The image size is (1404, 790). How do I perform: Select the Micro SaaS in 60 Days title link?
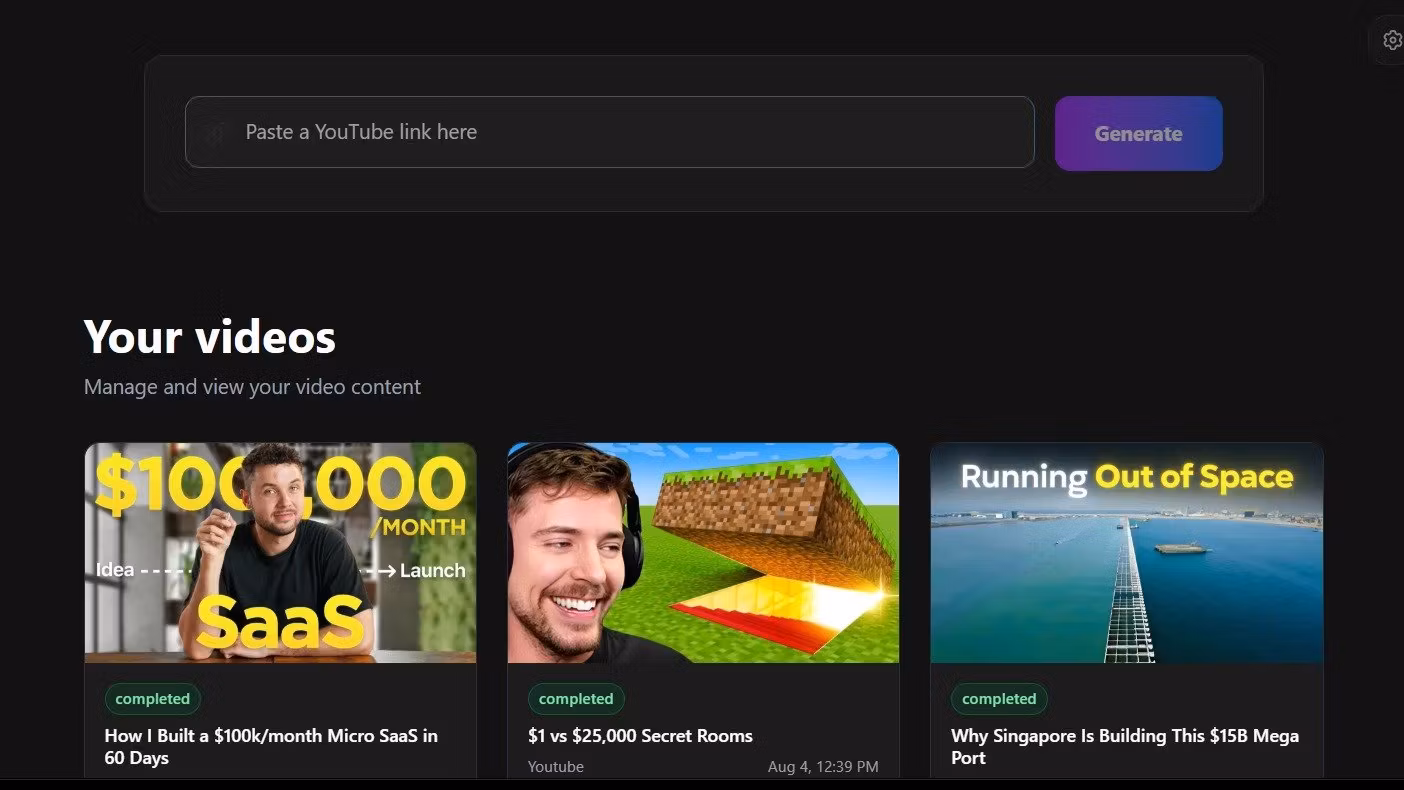click(x=271, y=746)
